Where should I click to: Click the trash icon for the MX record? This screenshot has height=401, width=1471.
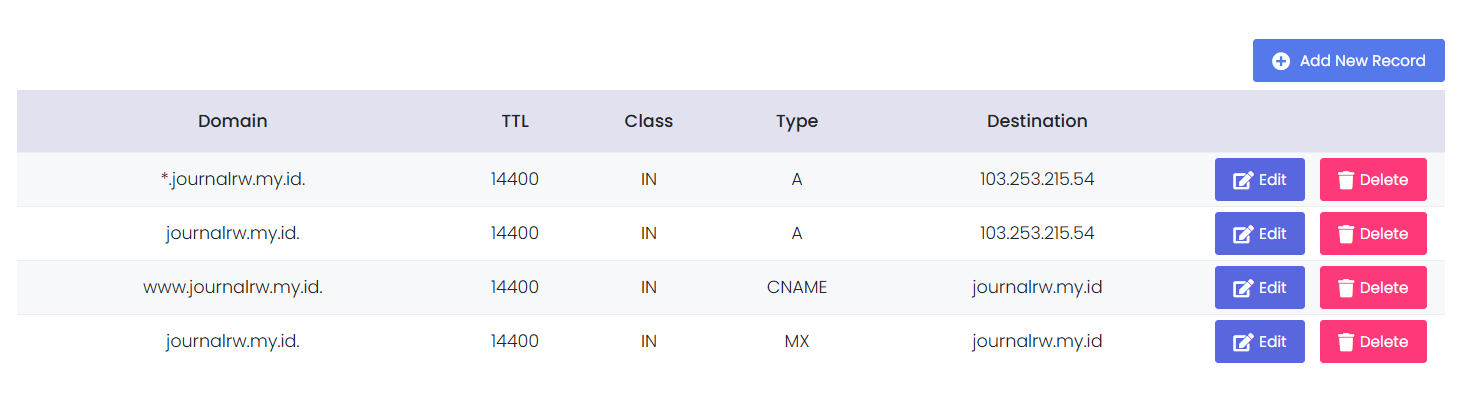coord(1346,342)
